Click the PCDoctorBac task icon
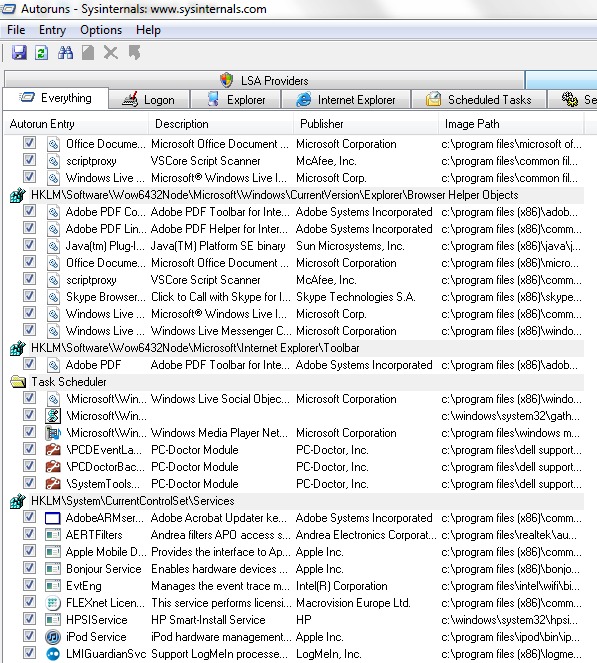Screen dimensions: 597x663 [53, 467]
